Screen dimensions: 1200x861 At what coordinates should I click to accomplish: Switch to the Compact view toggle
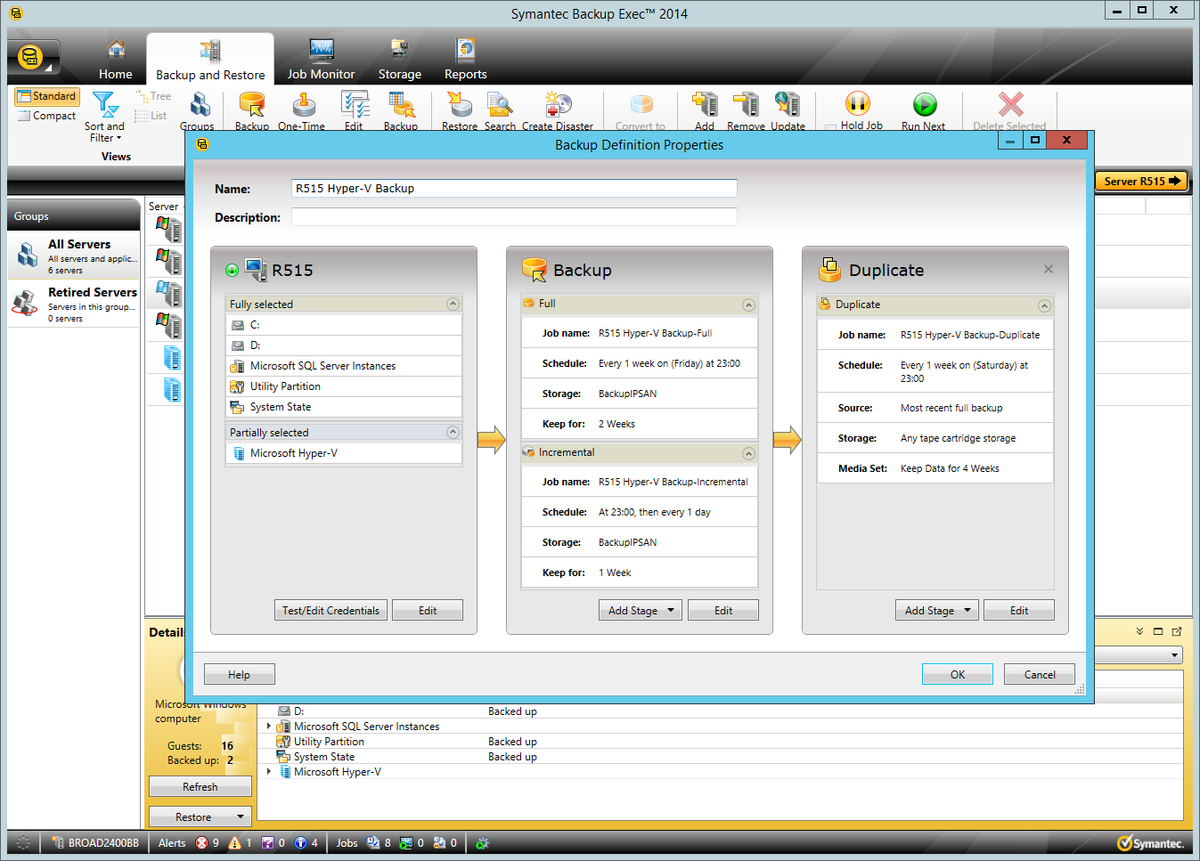[46, 115]
